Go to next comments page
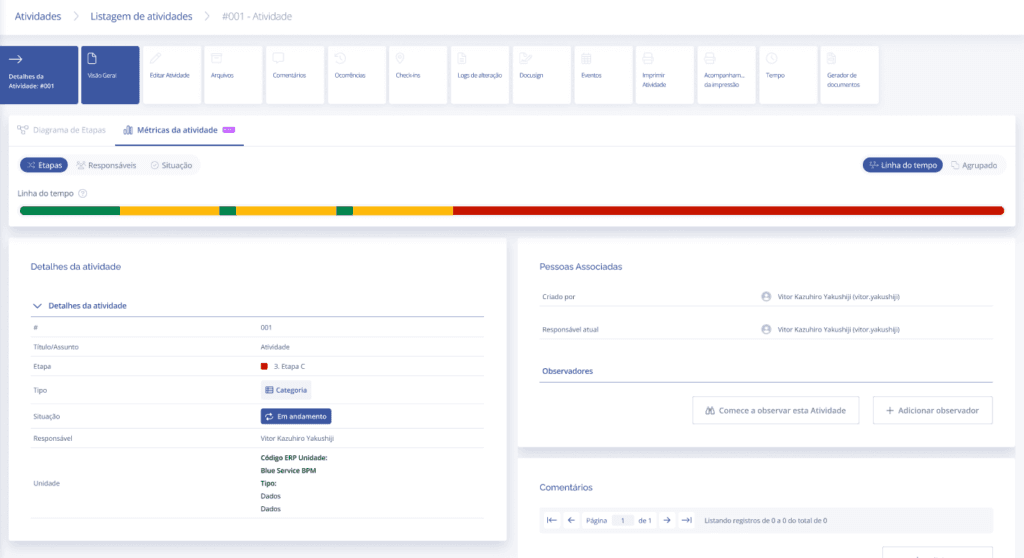 667,520
